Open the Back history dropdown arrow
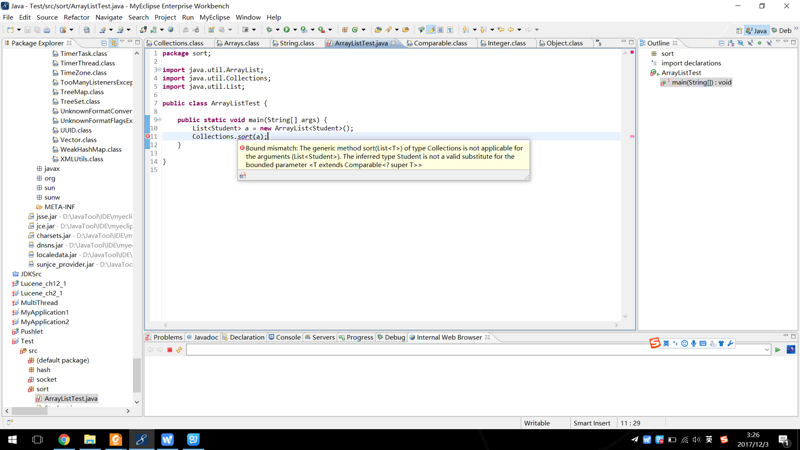Viewport: 800px width, 450px height. (x=519, y=30)
